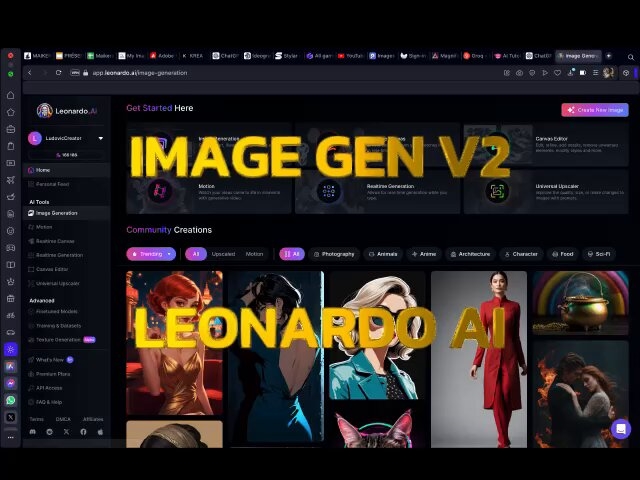The height and width of the screenshot is (480, 640).
Task: Switch filter to Motion
Action: (x=254, y=254)
